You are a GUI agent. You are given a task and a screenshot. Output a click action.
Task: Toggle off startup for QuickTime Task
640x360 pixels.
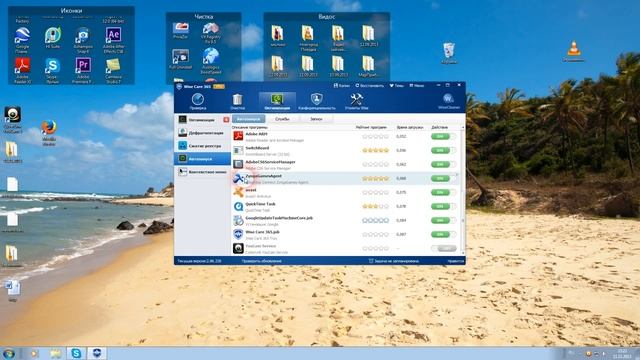pos(443,206)
